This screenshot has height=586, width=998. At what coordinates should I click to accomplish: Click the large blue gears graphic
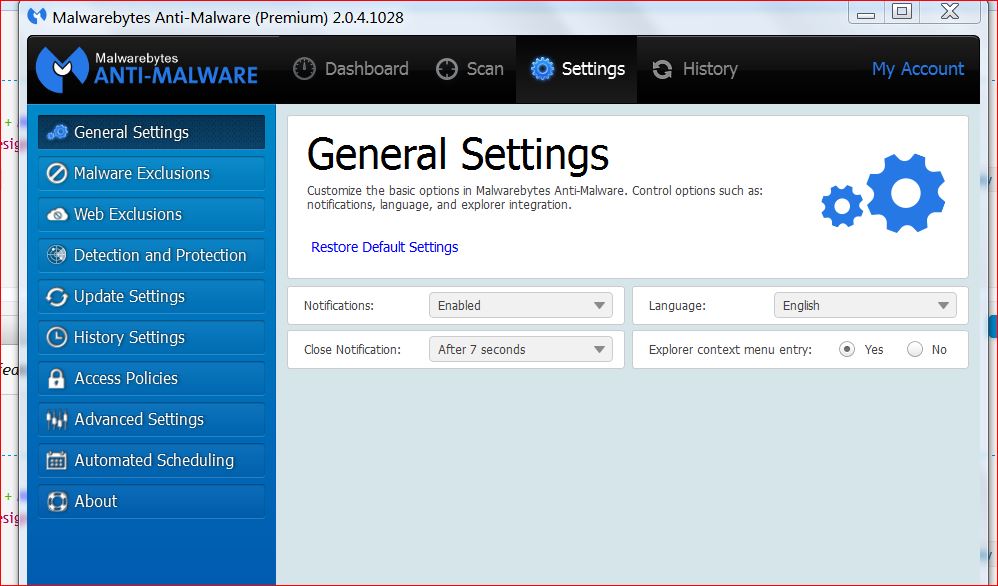(x=883, y=192)
